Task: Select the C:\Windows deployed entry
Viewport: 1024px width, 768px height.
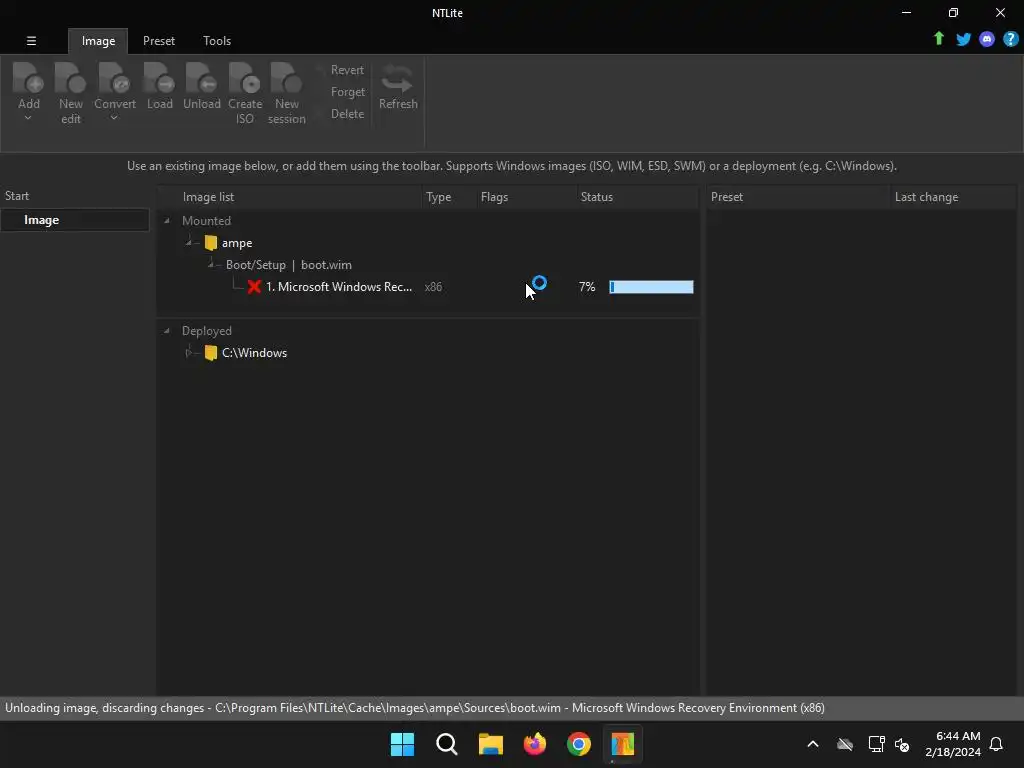Action: tap(254, 353)
